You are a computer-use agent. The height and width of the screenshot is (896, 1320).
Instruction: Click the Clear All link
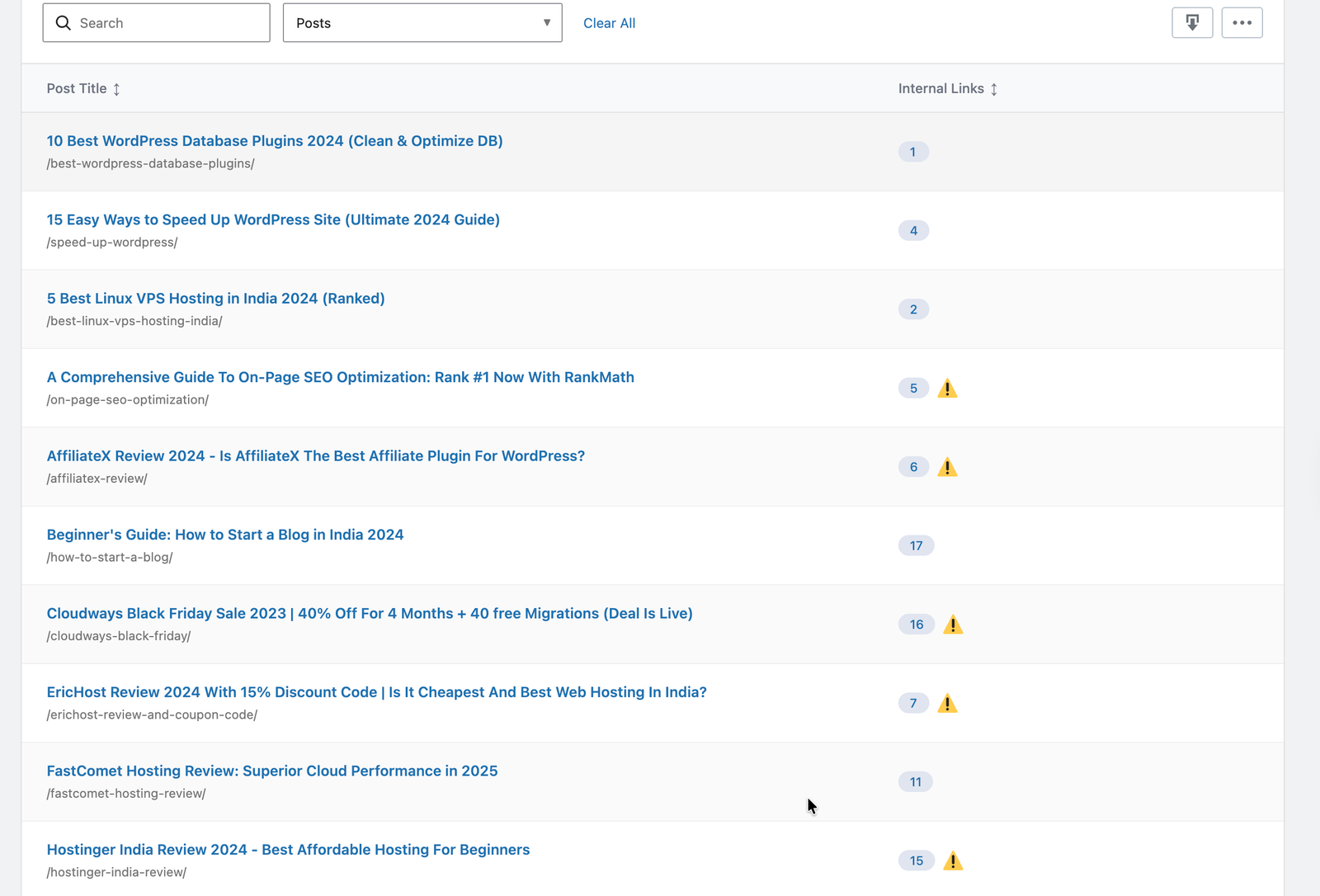[x=609, y=23]
